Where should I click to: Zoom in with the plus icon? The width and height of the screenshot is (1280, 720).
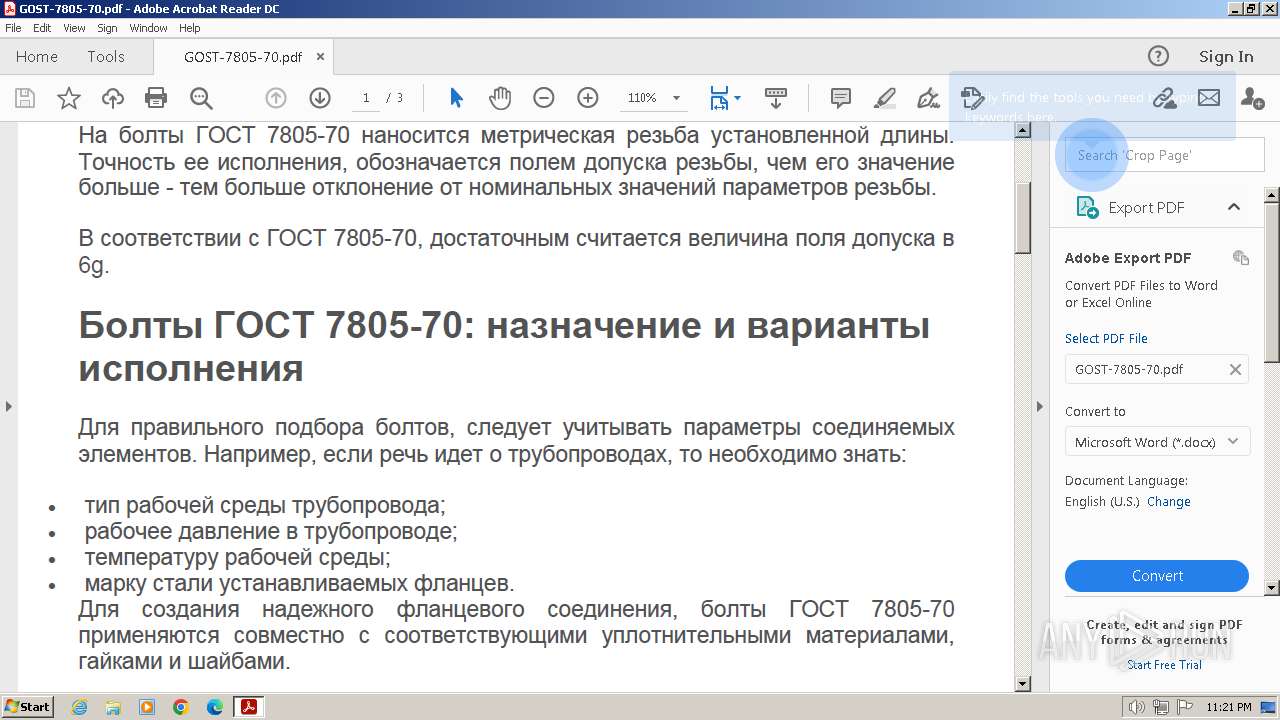point(588,98)
